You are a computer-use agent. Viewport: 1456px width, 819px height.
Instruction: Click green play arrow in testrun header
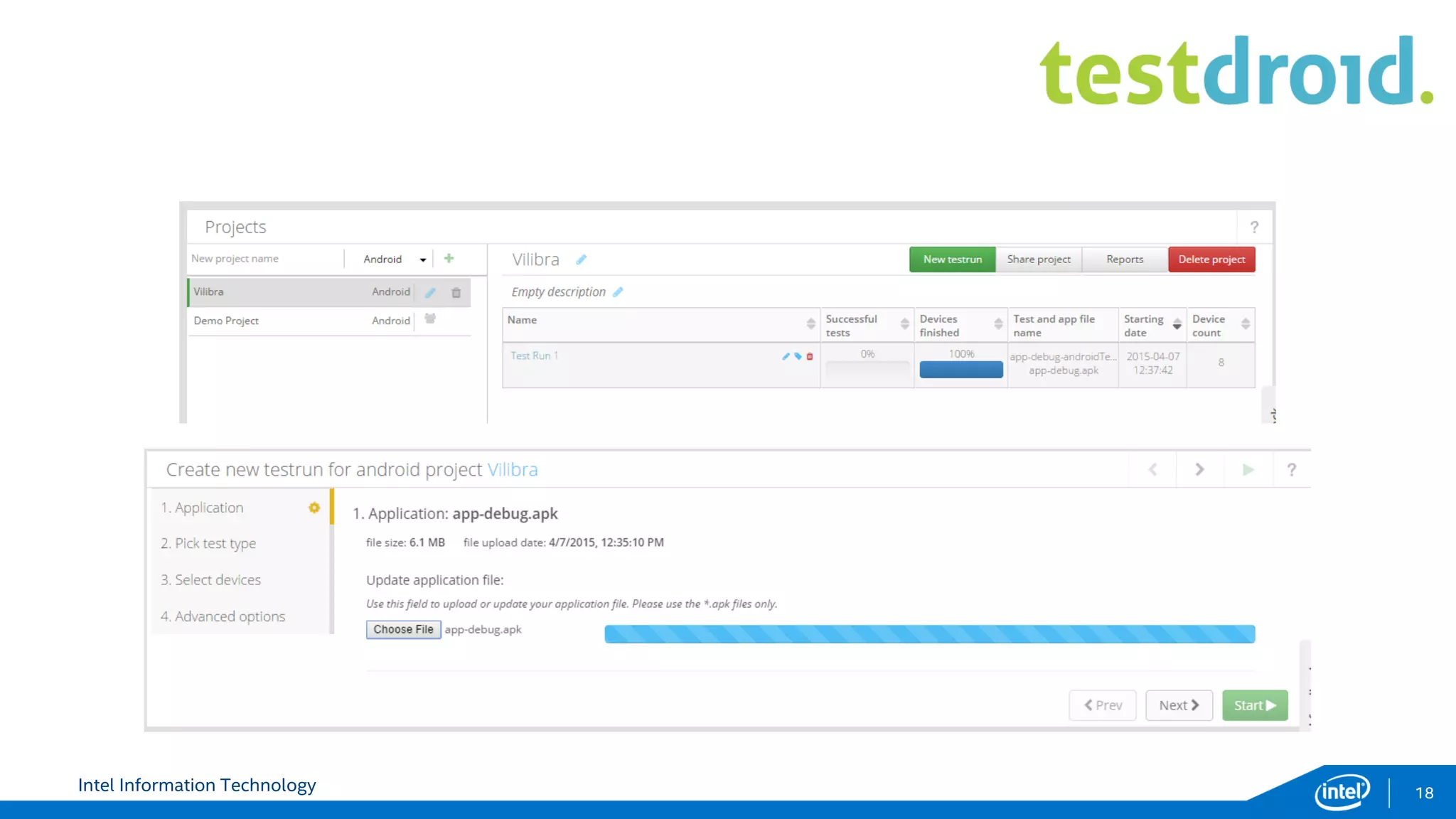[1248, 470]
